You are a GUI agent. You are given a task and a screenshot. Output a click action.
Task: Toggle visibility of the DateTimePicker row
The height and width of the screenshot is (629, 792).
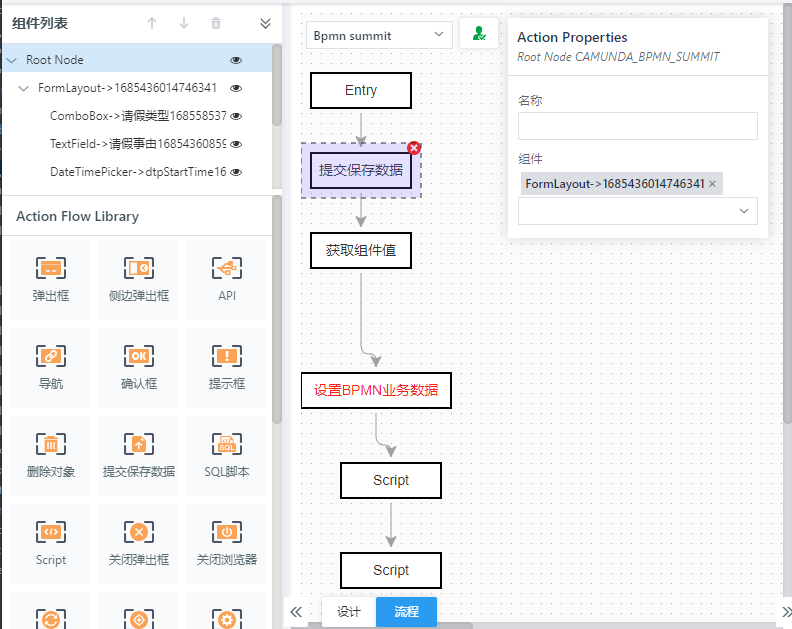tap(236, 172)
